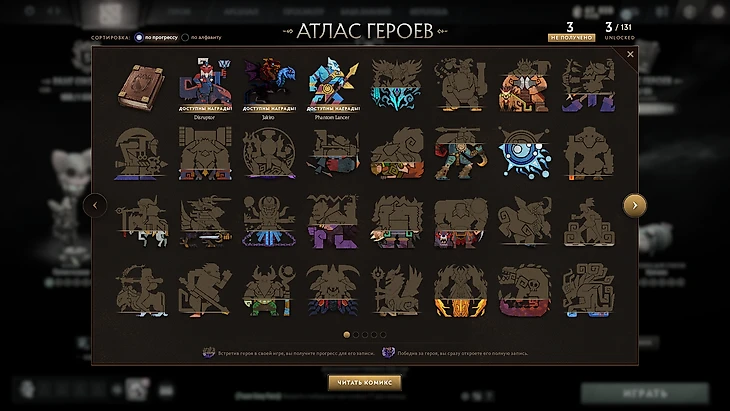730x411 pixels.
Task: Select the flaming-bottom hero silhouette in bottom row
Action: coord(460,290)
